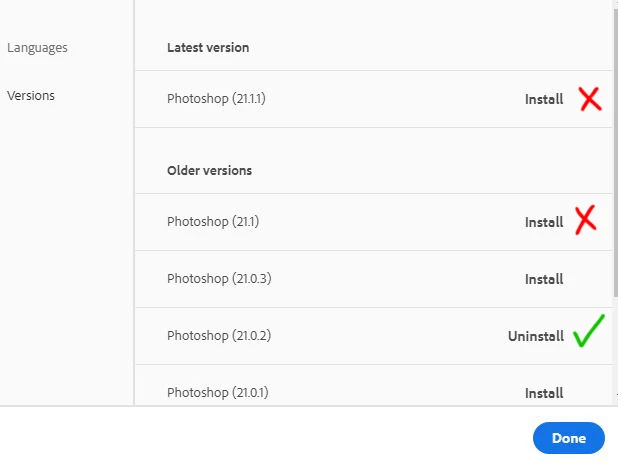The width and height of the screenshot is (618, 464).
Task: Select the Photoshop (21.0.1) version label
Action: coord(218,393)
